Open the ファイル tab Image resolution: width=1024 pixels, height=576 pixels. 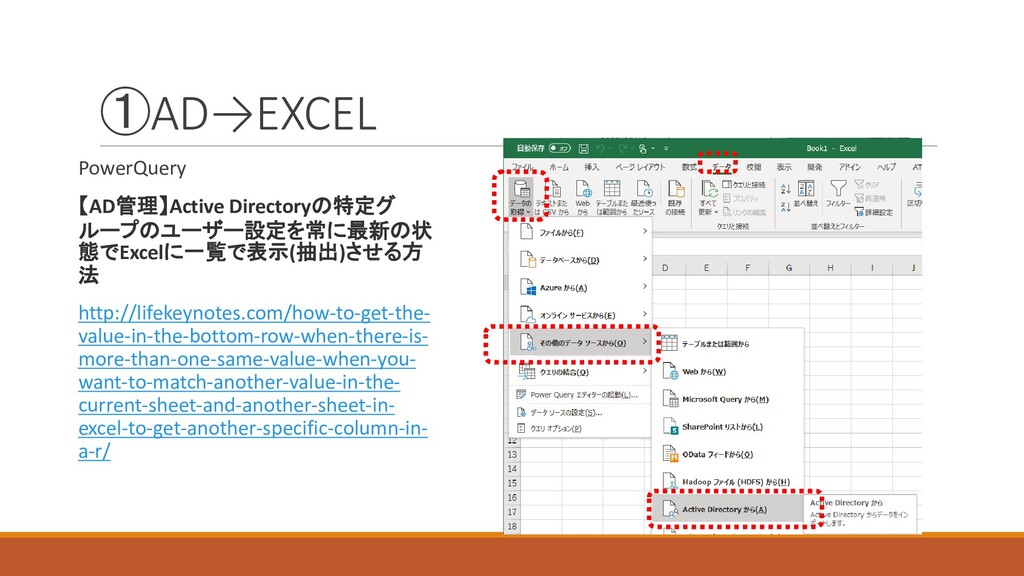[522, 167]
